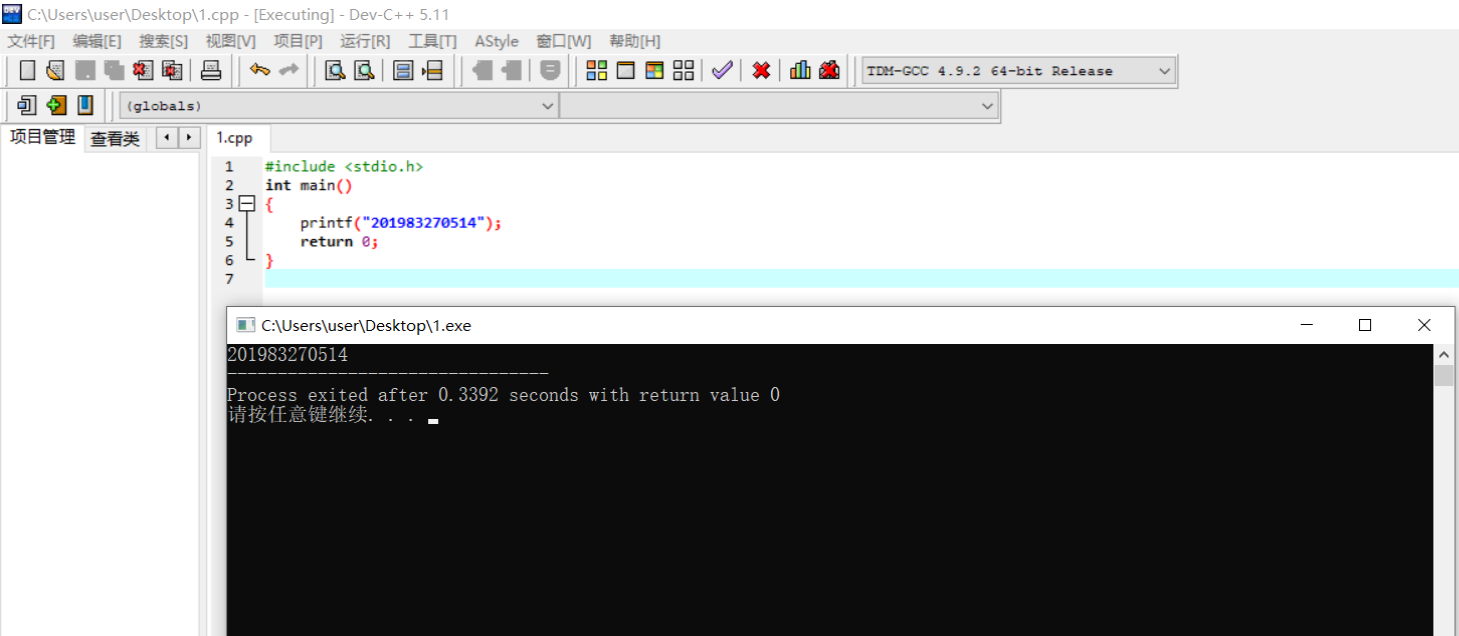Click the int main() code line

click(x=309, y=185)
